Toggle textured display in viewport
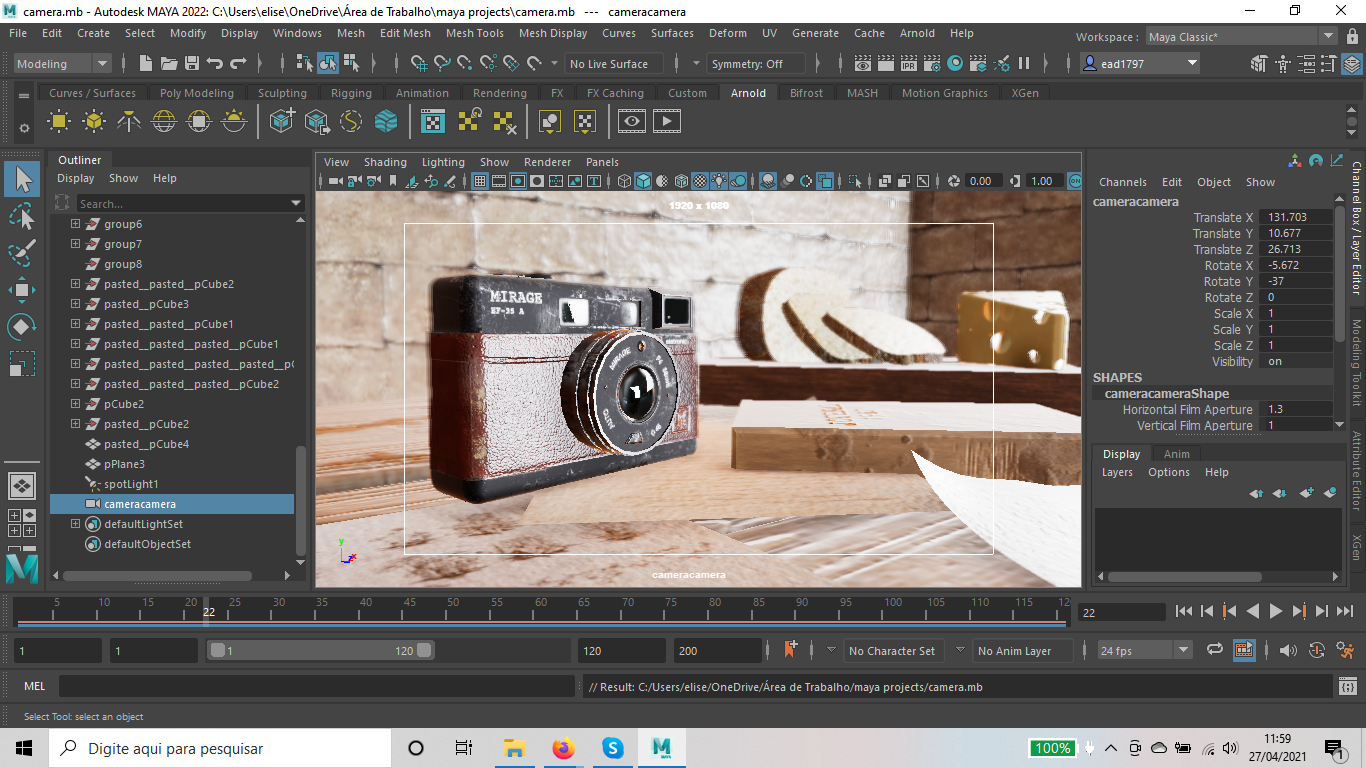Viewport: 1366px width, 768px height. click(x=700, y=181)
